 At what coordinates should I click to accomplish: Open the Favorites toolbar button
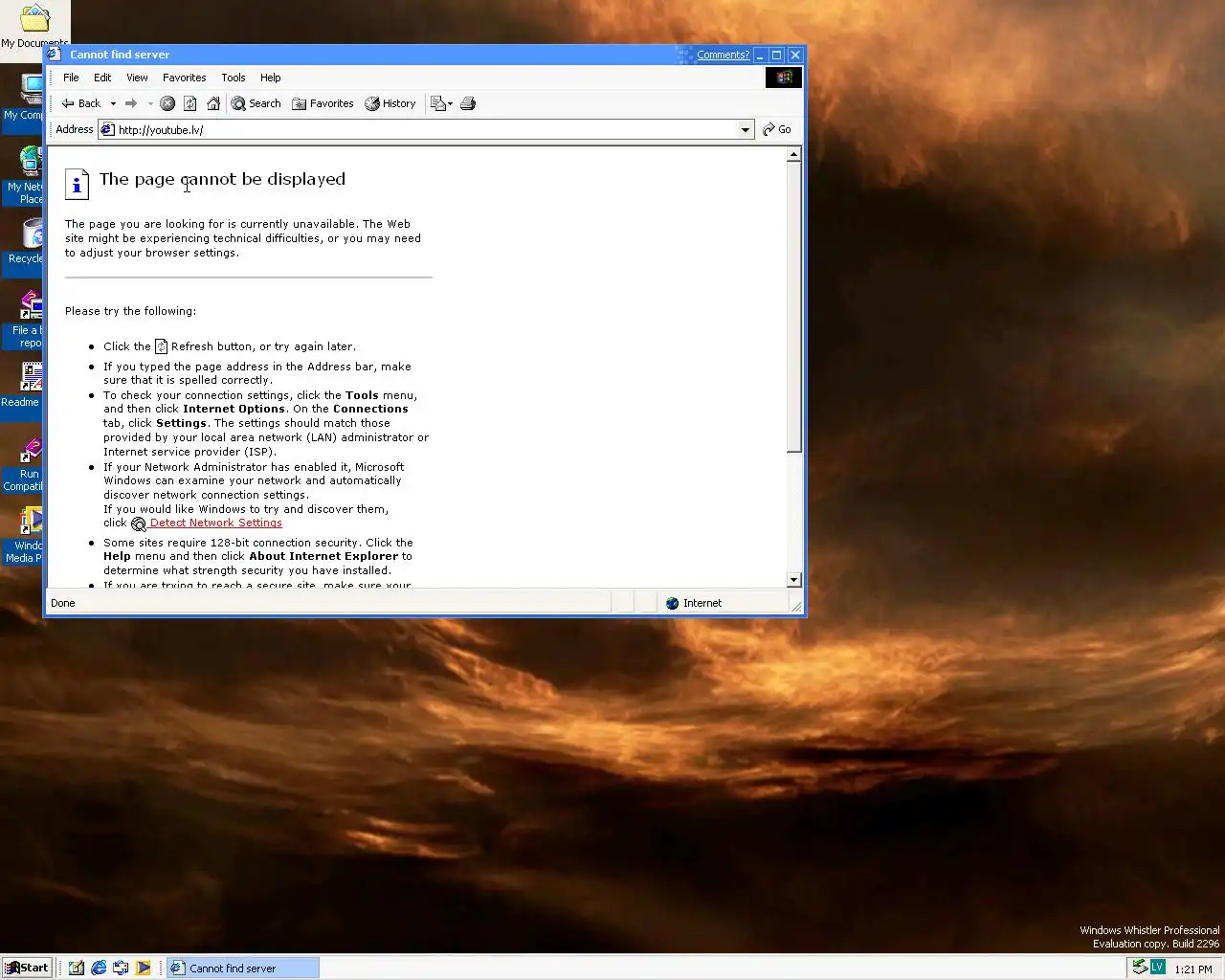tap(323, 103)
